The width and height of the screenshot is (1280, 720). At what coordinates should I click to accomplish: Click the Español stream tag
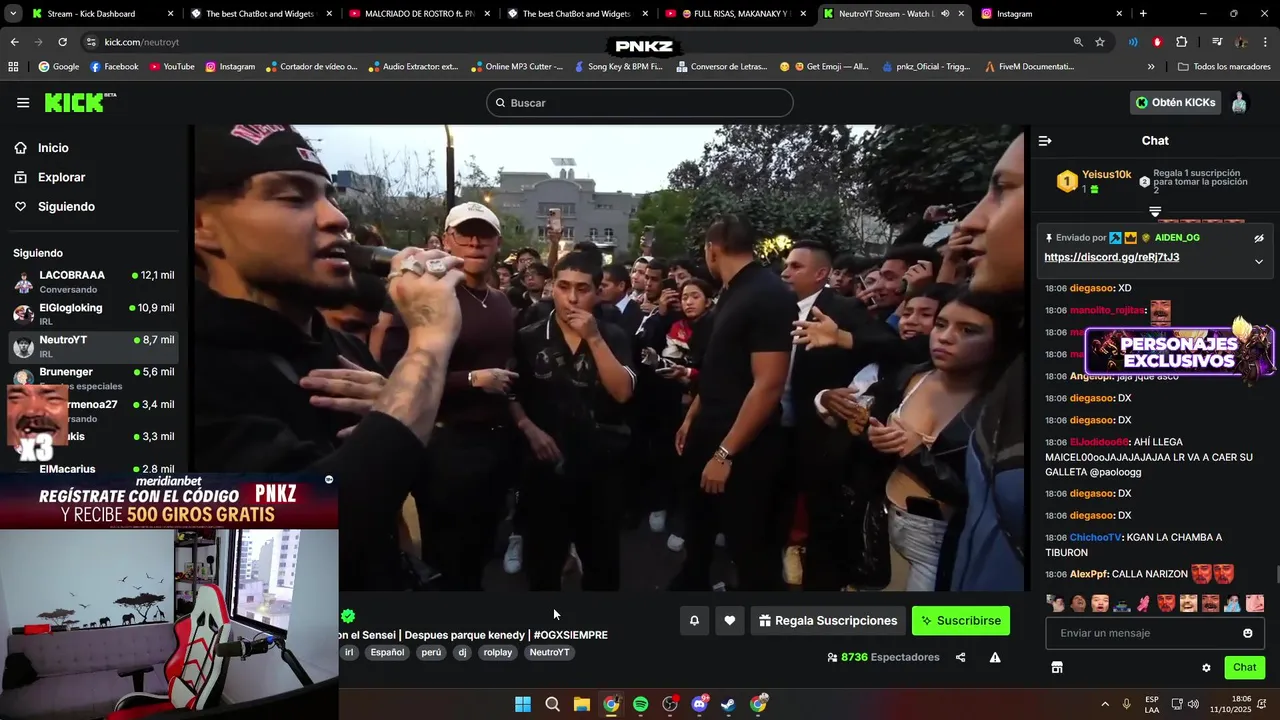tap(387, 652)
